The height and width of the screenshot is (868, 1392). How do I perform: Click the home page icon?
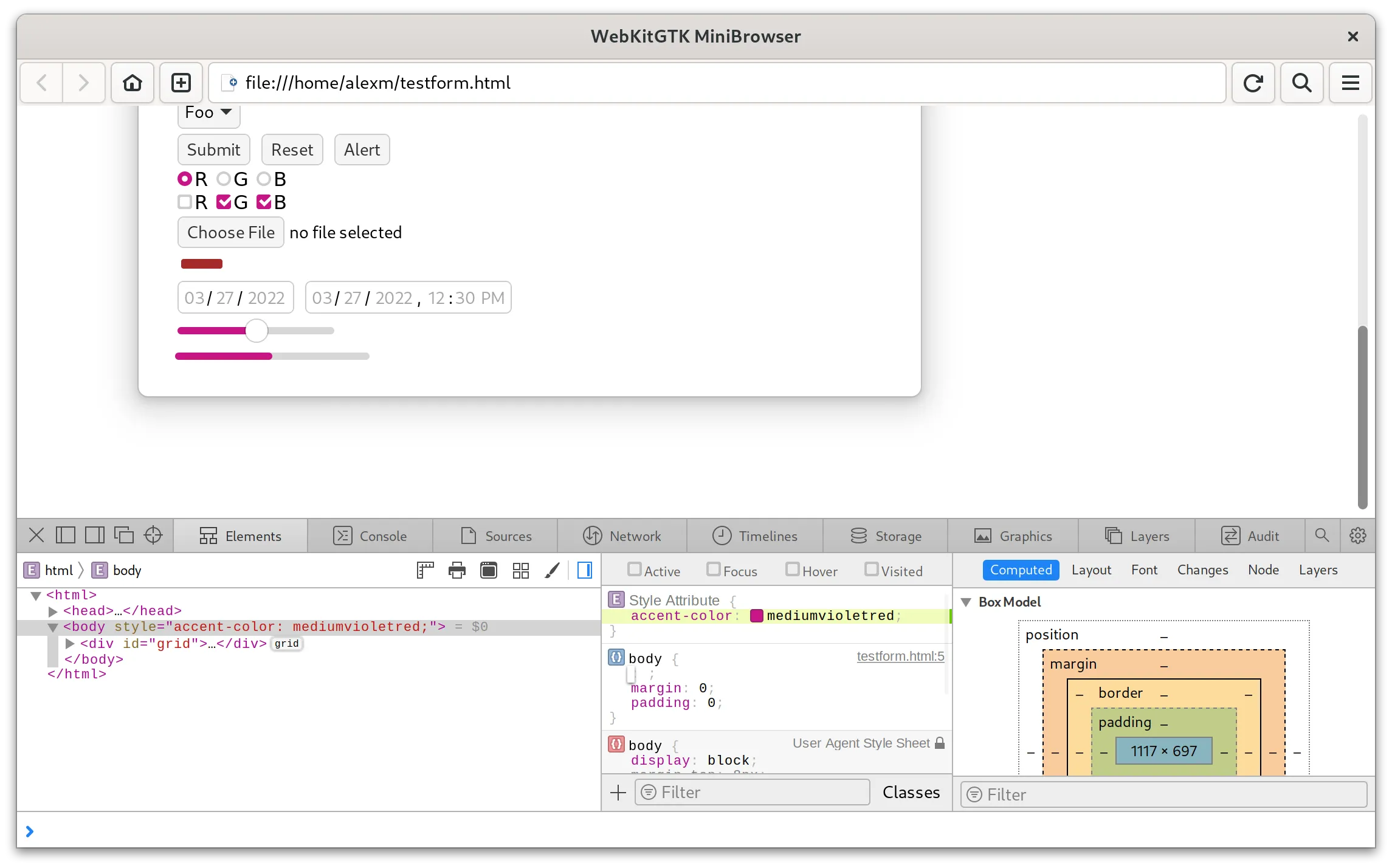(x=132, y=83)
